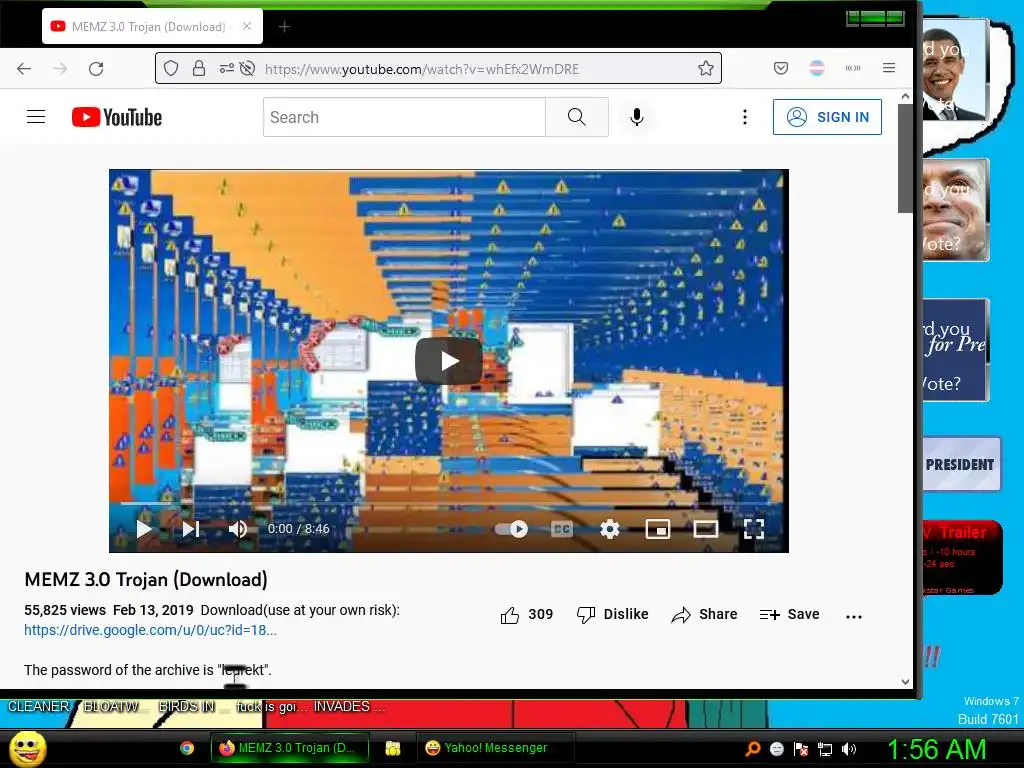The width and height of the screenshot is (1024, 768).
Task: Switch to theater mode
Action: (x=705, y=529)
